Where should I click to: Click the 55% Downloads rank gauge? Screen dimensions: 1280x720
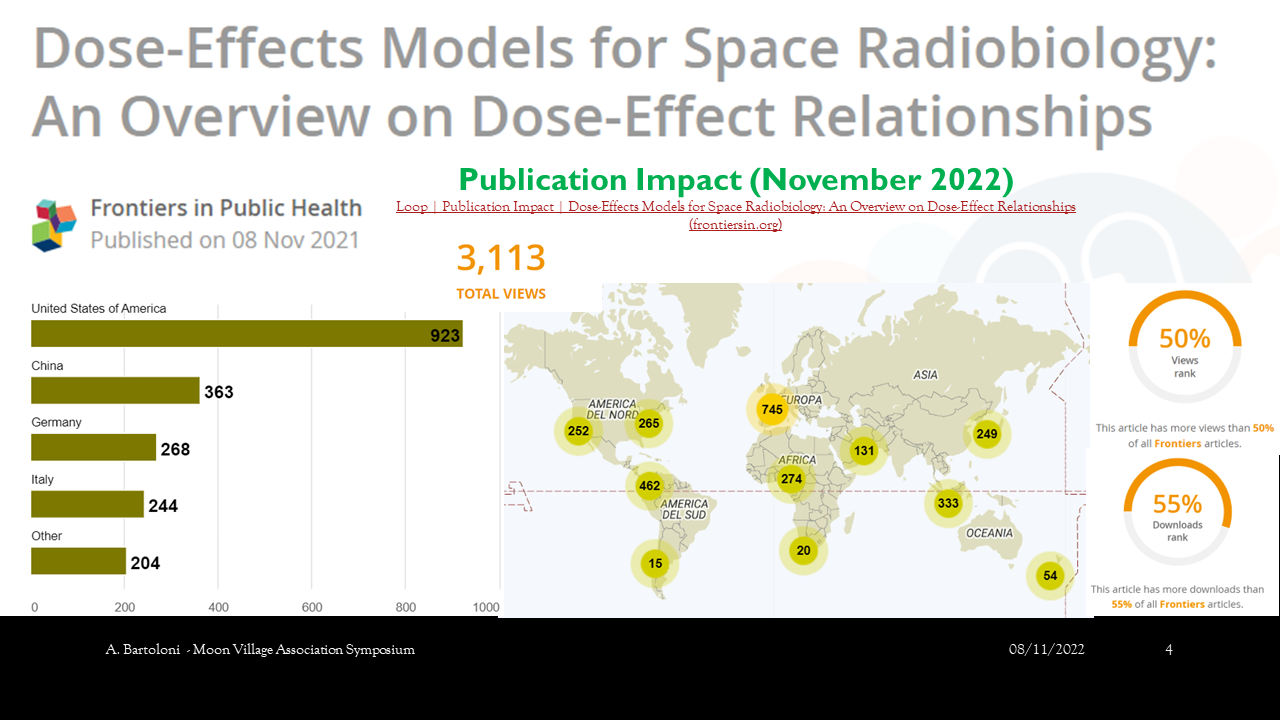coord(1177,511)
